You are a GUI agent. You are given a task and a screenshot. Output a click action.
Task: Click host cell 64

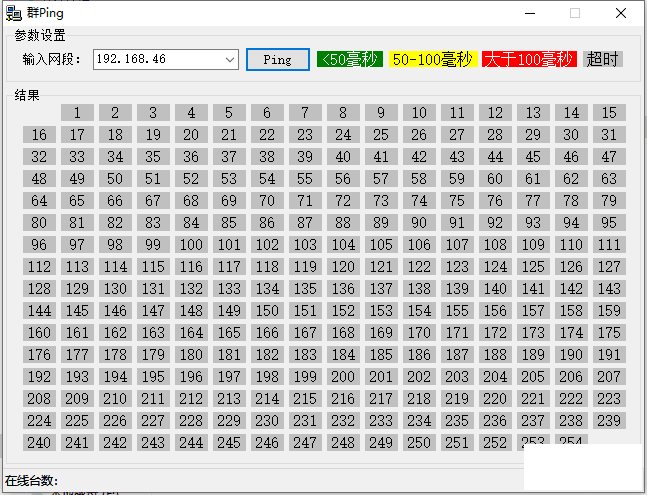pos(39,200)
